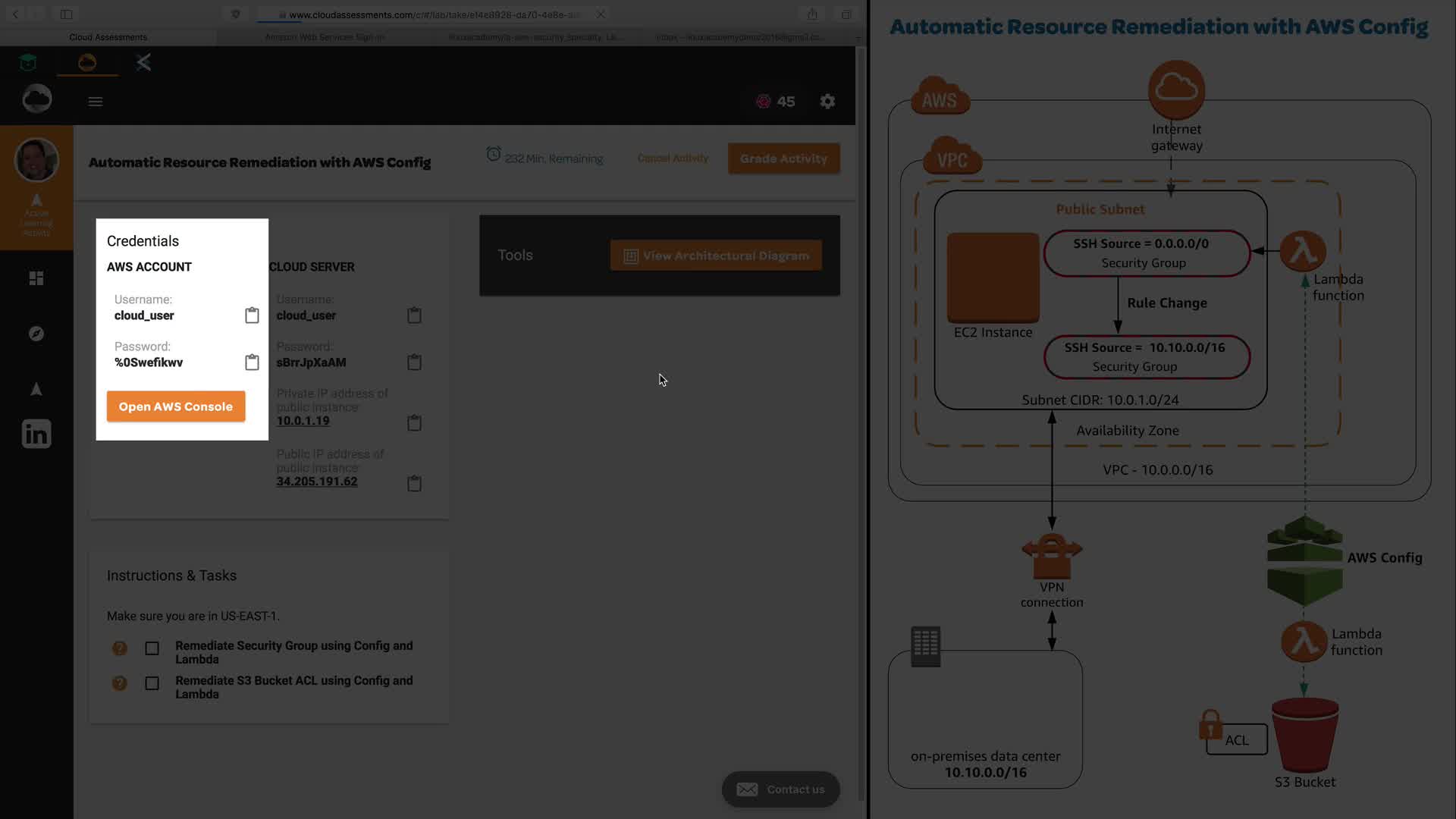Copy the private IP address 10.0.1.19
The image size is (1456, 819).
(x=414, y=422)
